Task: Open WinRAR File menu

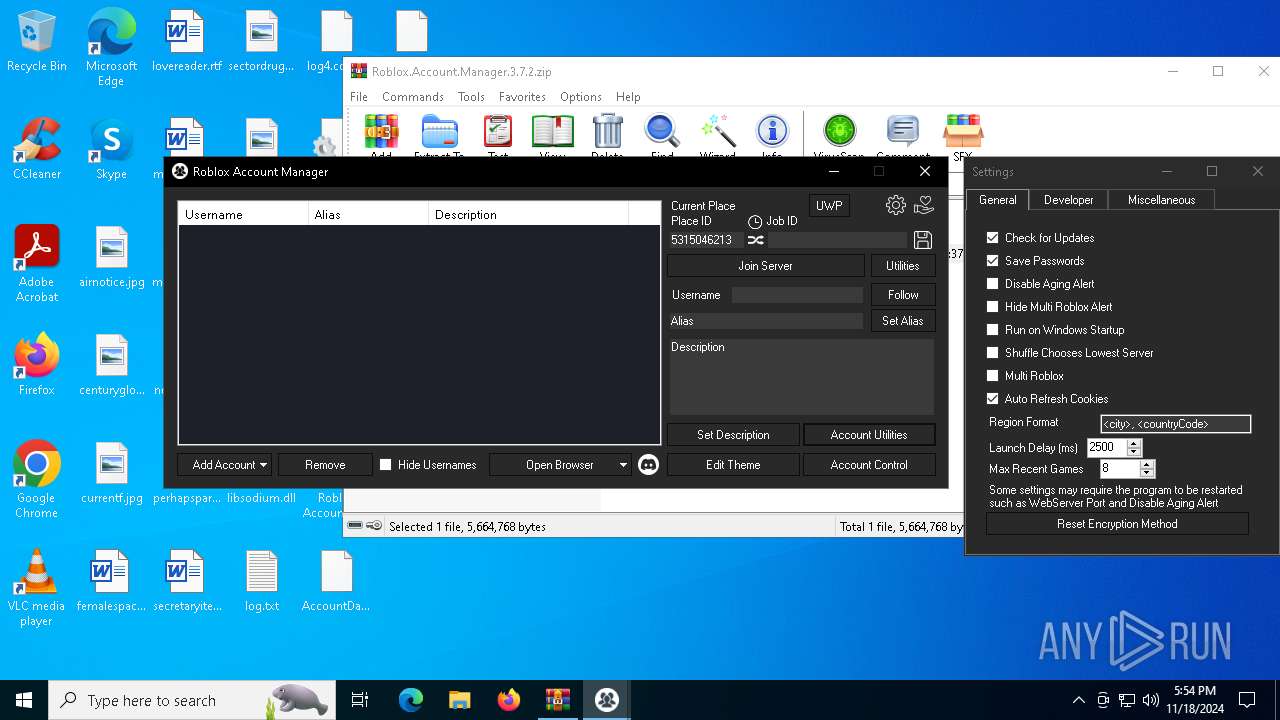Action: (359, 97)
